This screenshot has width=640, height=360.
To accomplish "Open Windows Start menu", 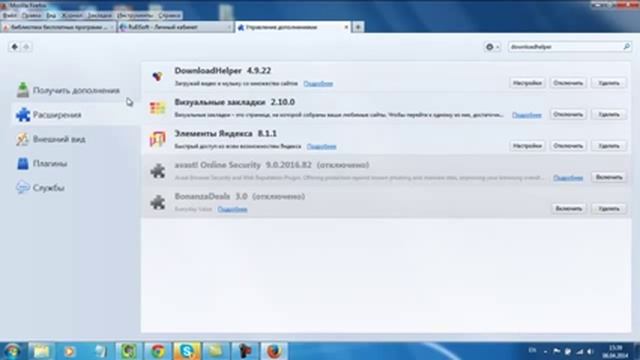I will (x=12, y=351).
